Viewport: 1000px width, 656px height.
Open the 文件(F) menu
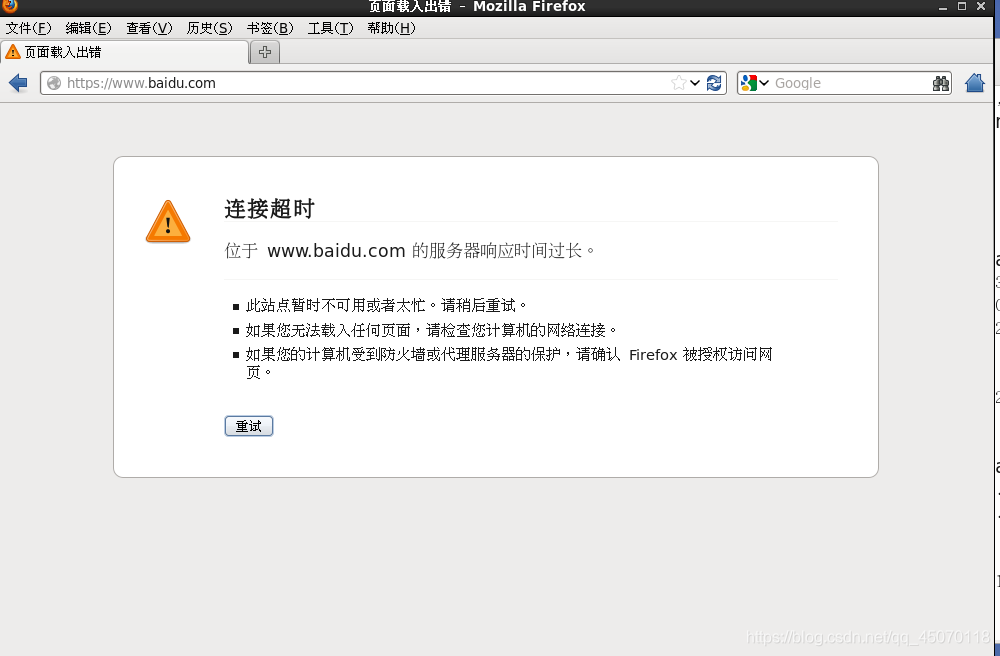[28, 28]
